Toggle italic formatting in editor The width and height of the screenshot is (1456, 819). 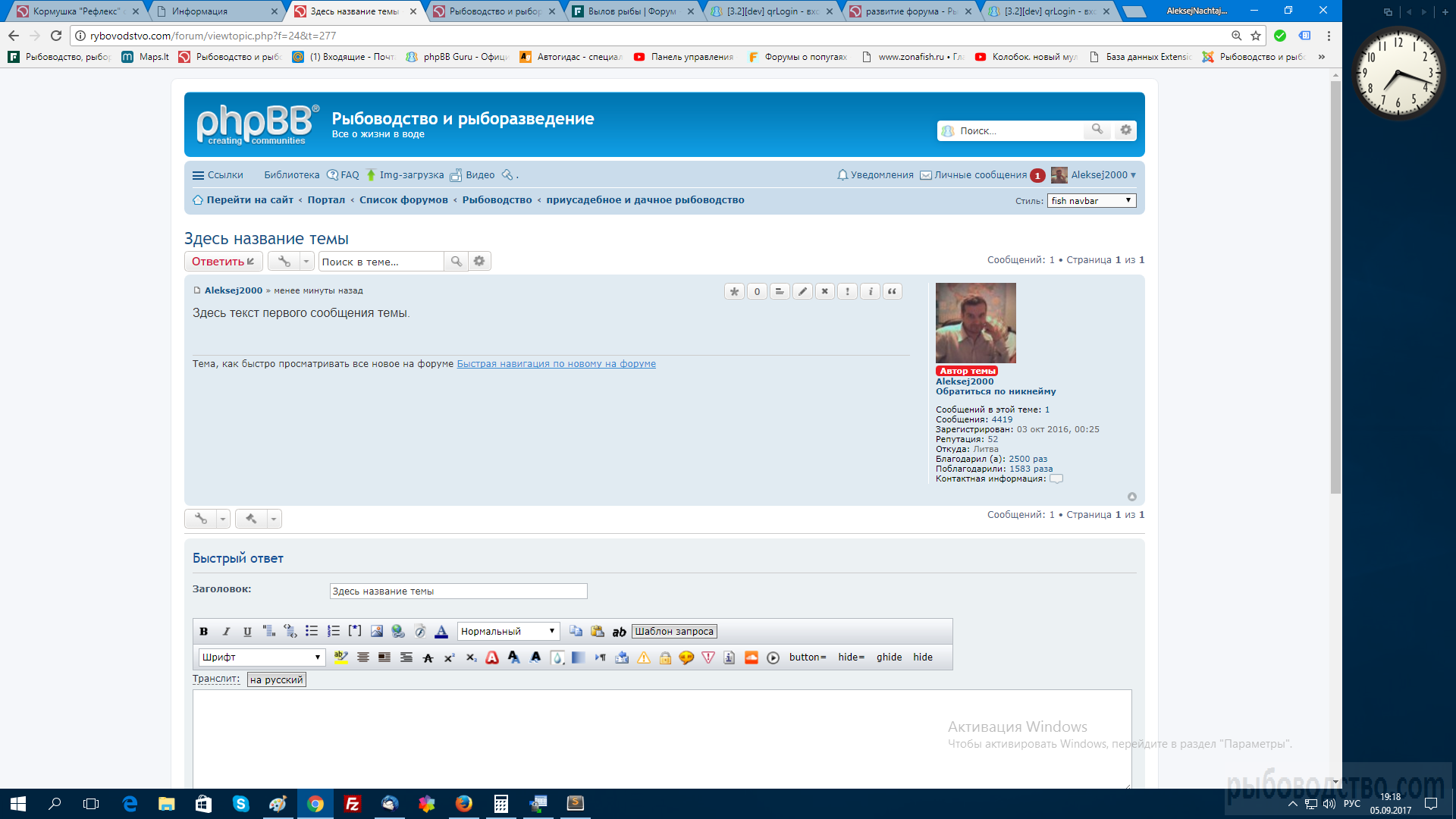226,631
